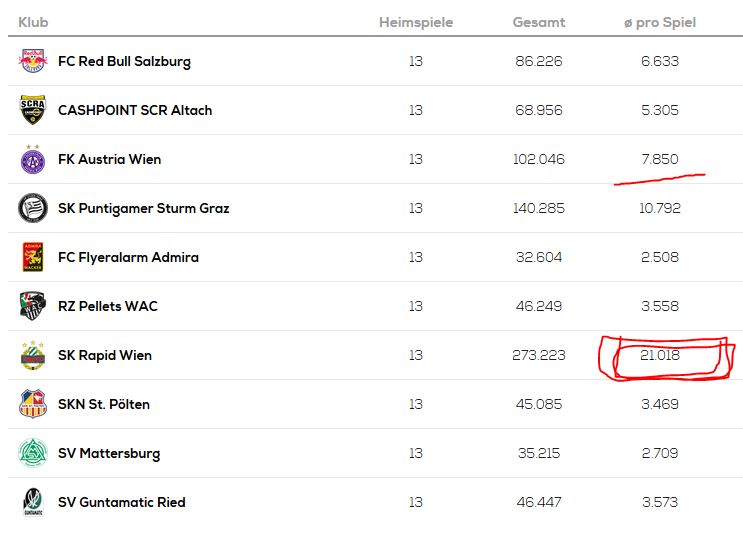Click the circled 21.018 average attendance value
743x539 pixels.
(660, 355)
